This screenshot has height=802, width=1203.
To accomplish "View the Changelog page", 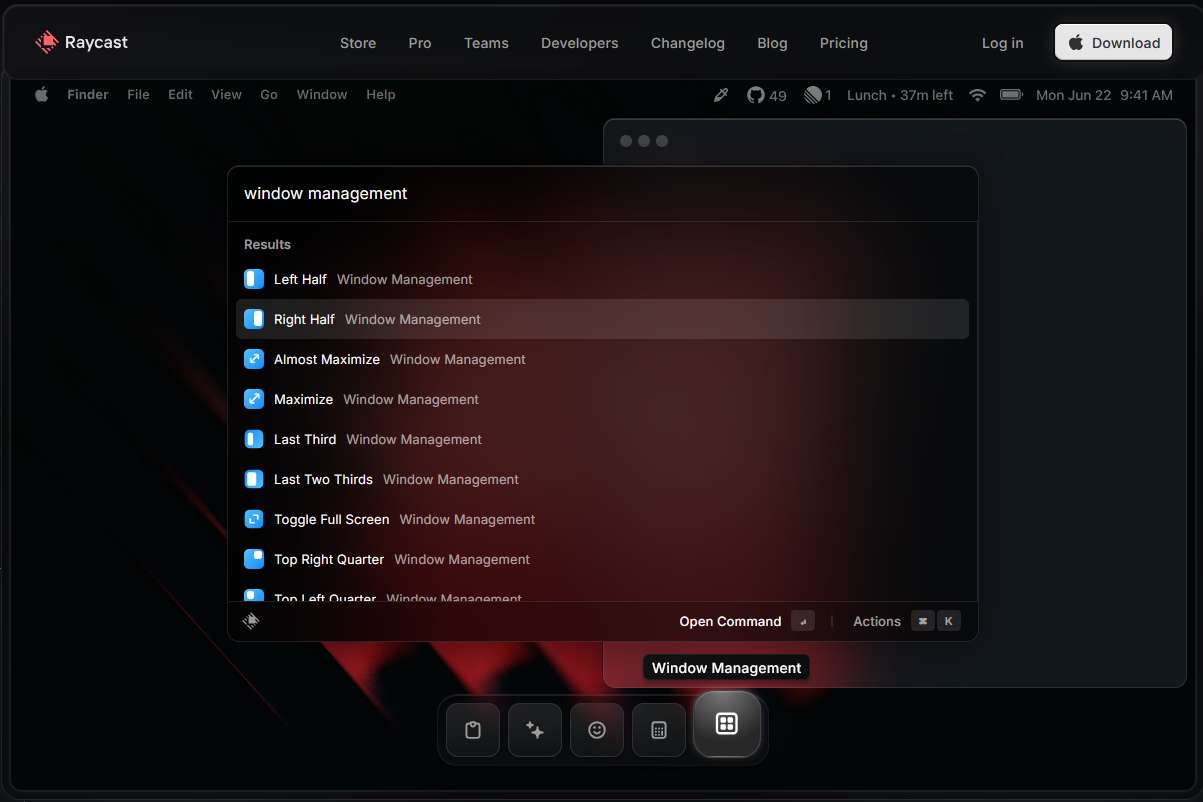I will tap(688, 43).
